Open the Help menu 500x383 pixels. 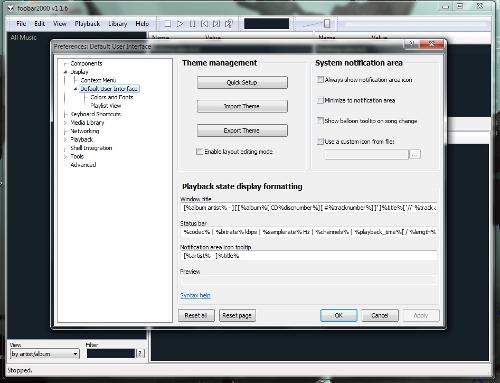(142, 24)
